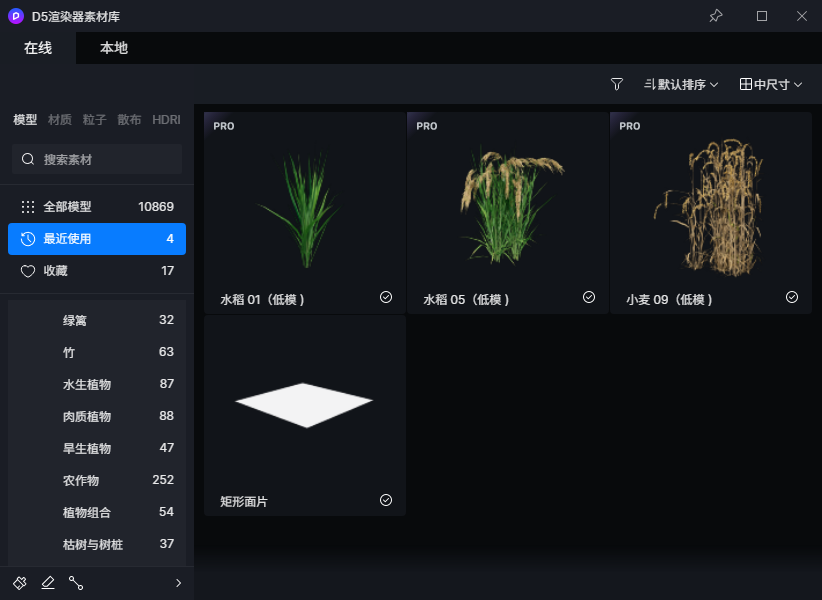Maximize the asset library window
The height and width of the screenshot is (600, 822).
click(762, 16)
